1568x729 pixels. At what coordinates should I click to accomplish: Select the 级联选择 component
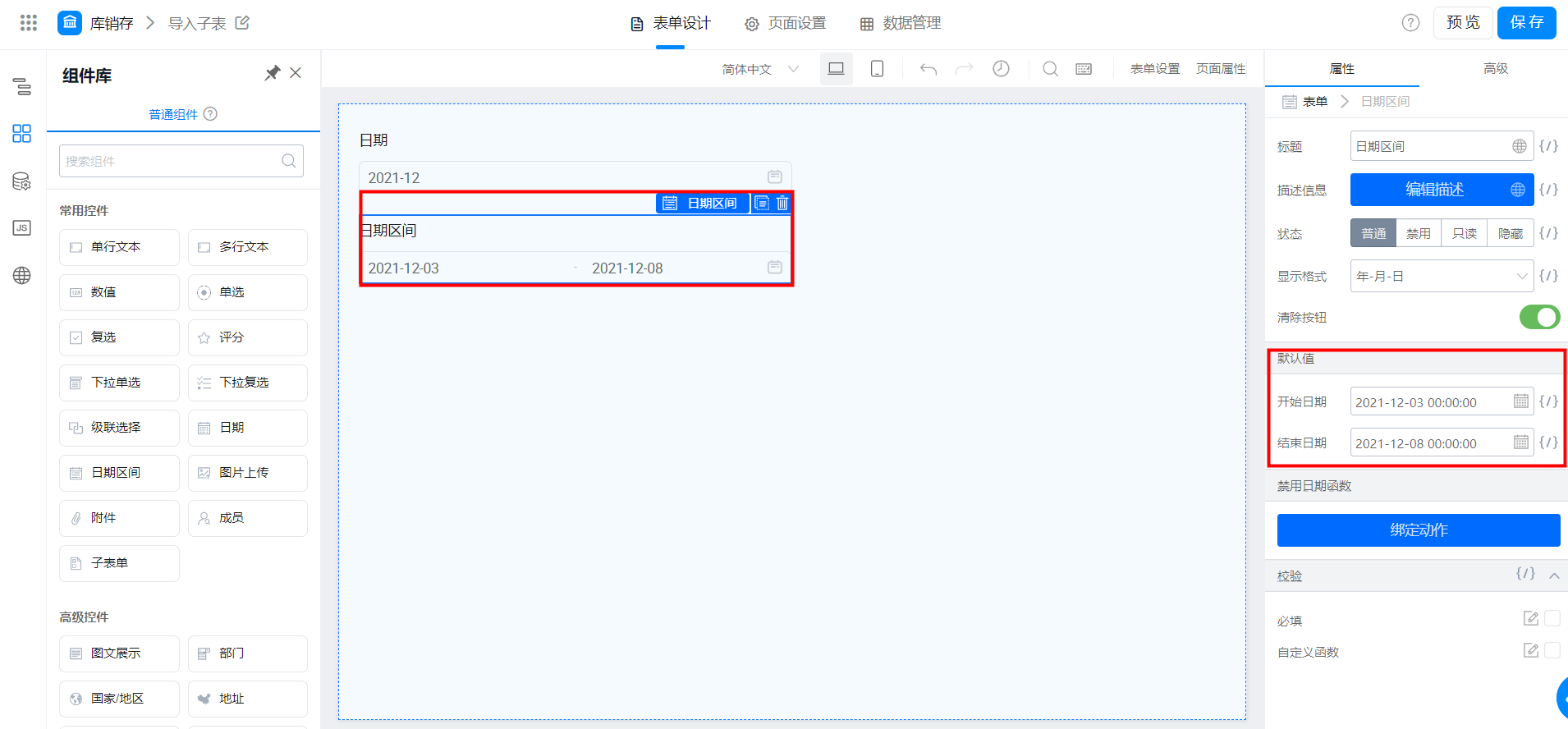tap(119, 428)
